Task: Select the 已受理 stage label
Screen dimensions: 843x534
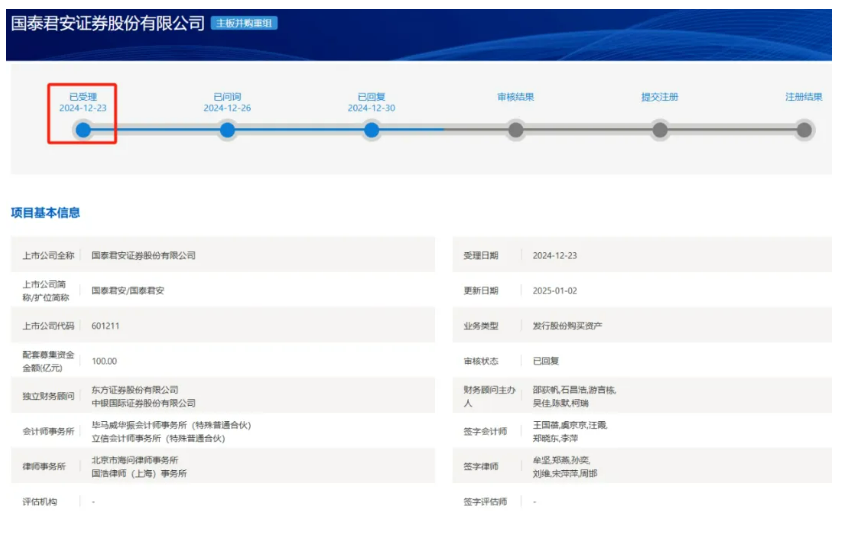Action: pos(83,97)
